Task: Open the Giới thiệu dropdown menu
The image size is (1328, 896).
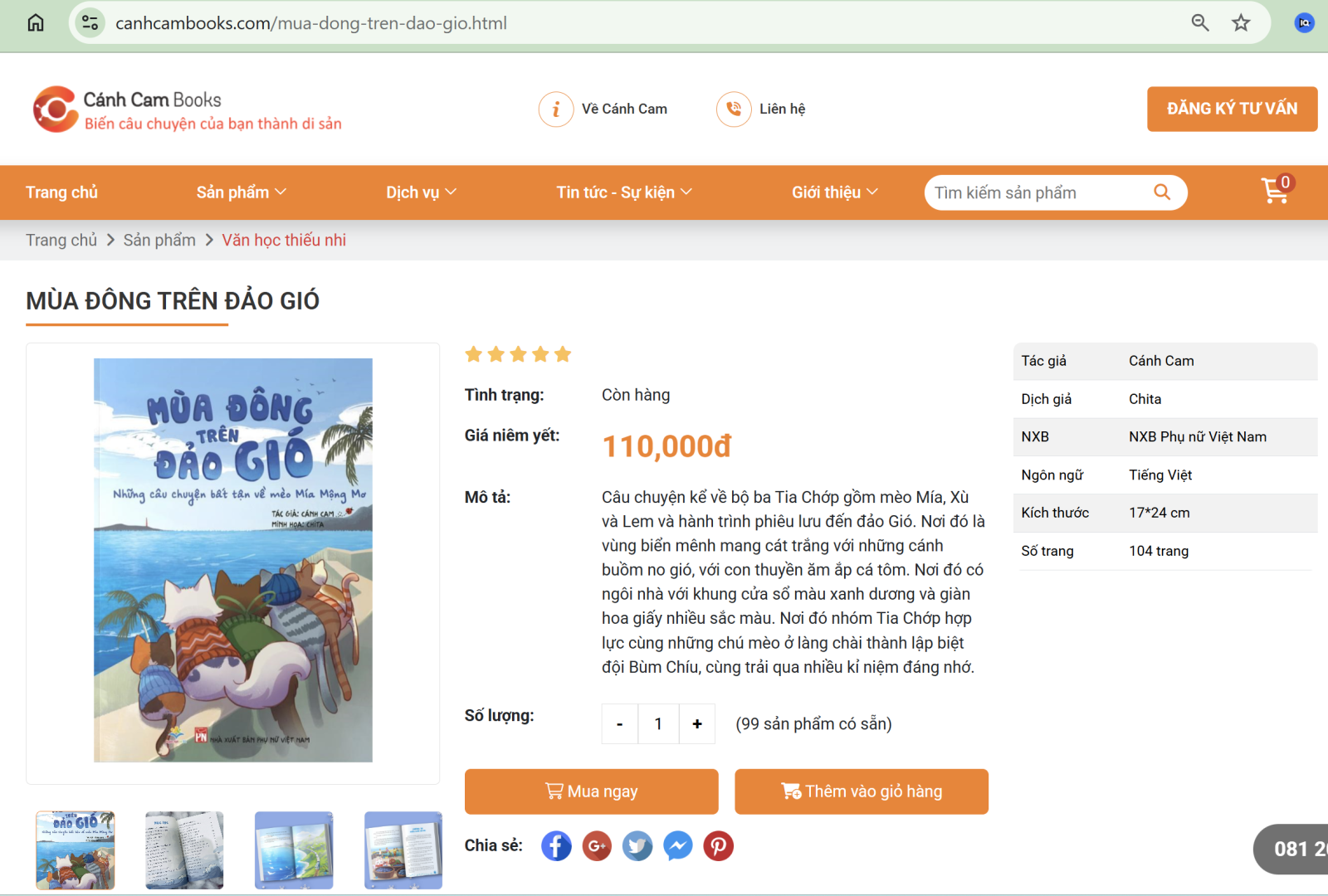Action: (834, 192)
